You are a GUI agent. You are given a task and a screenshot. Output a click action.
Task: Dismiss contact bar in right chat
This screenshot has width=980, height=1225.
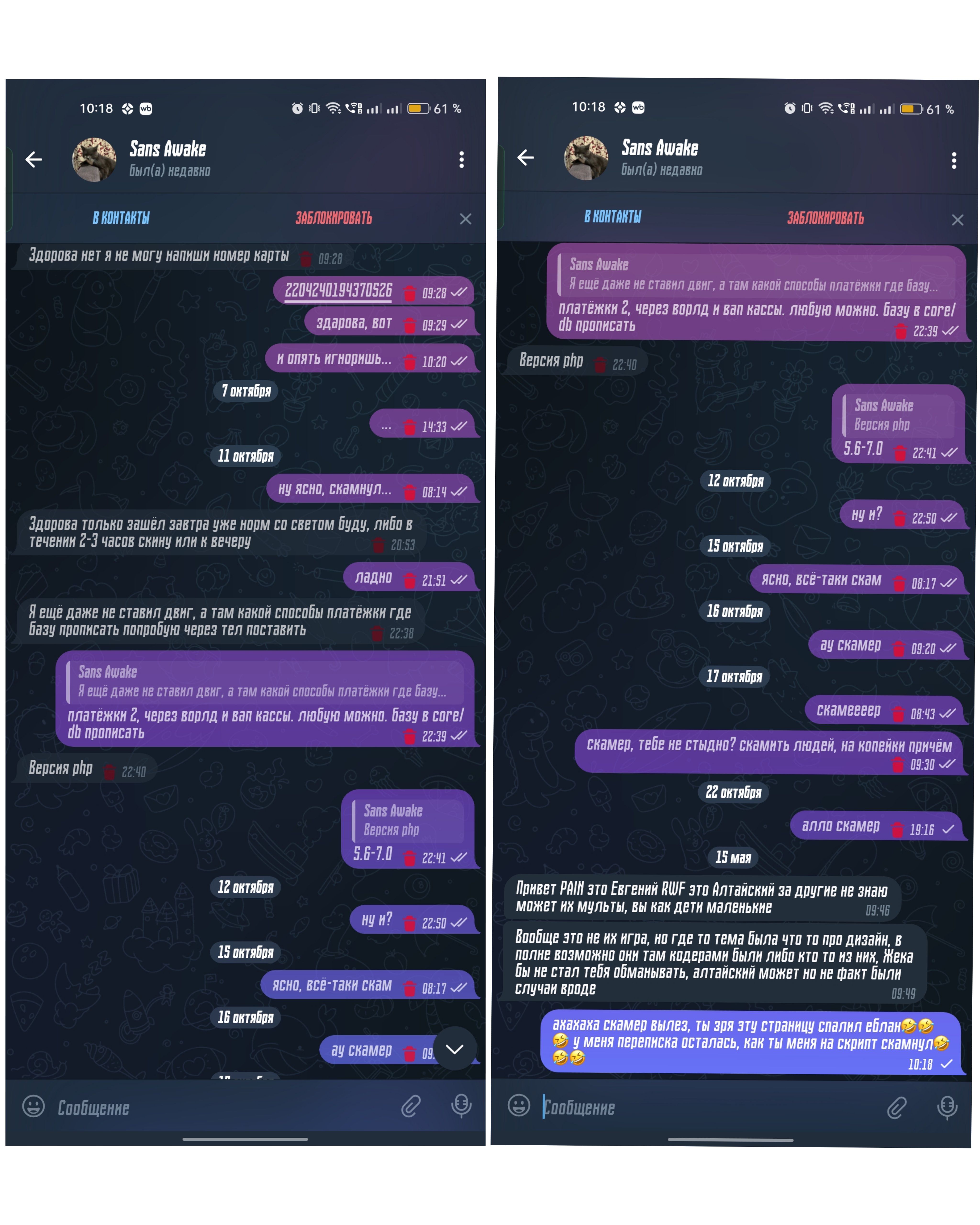(957, 220)
